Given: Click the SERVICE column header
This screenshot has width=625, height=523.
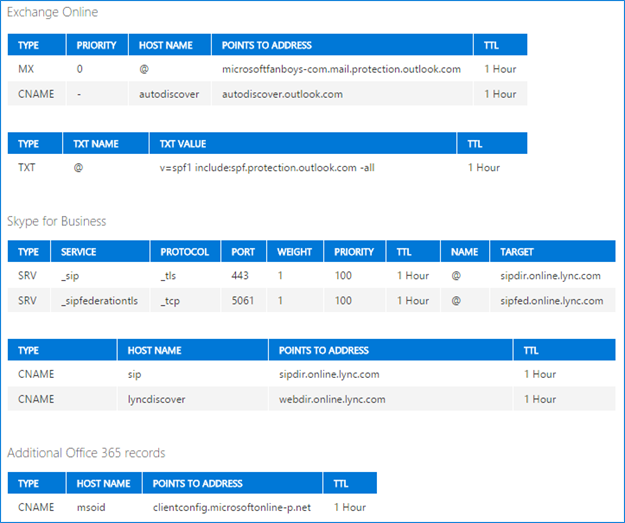Looking at the screenshot, I should tap(79, 252).
